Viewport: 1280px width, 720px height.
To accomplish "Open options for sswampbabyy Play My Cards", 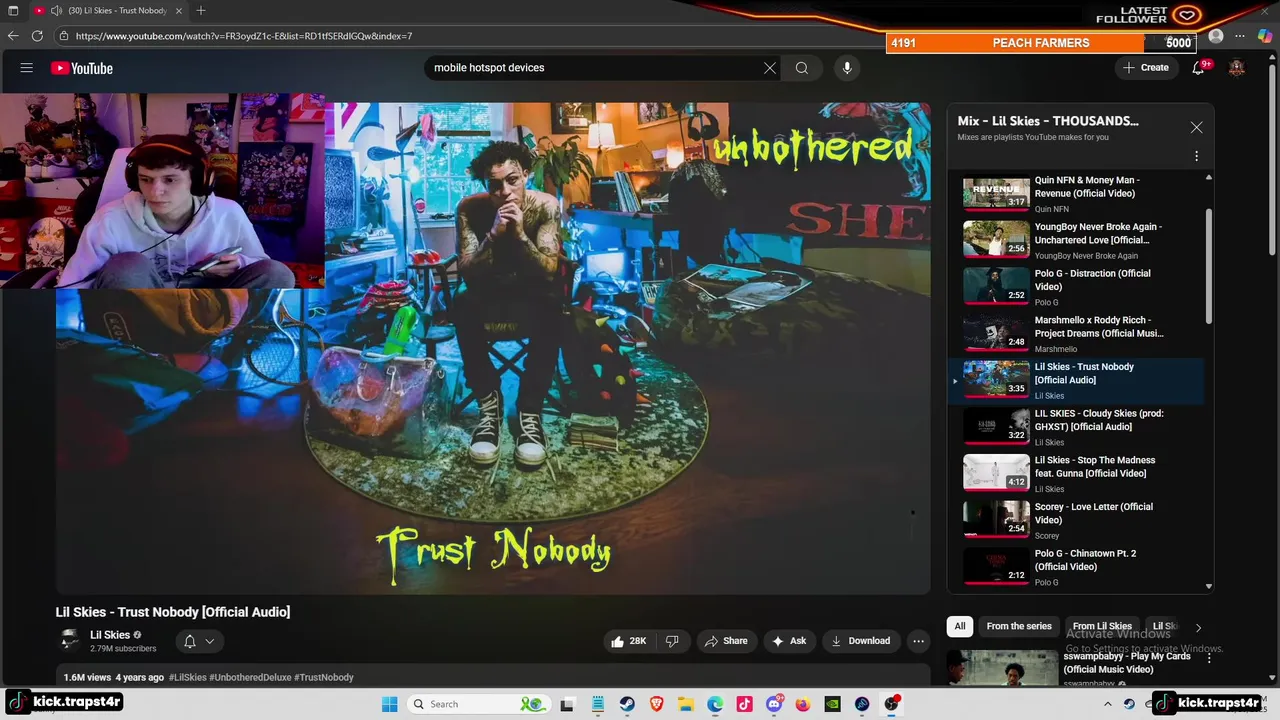I will (x=1209, y=659).
